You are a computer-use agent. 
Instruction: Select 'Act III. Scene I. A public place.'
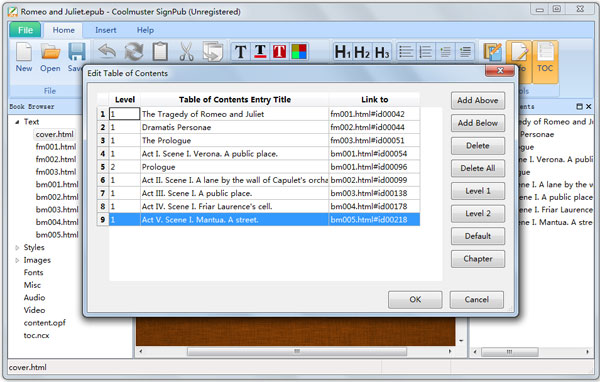[234, 193]
